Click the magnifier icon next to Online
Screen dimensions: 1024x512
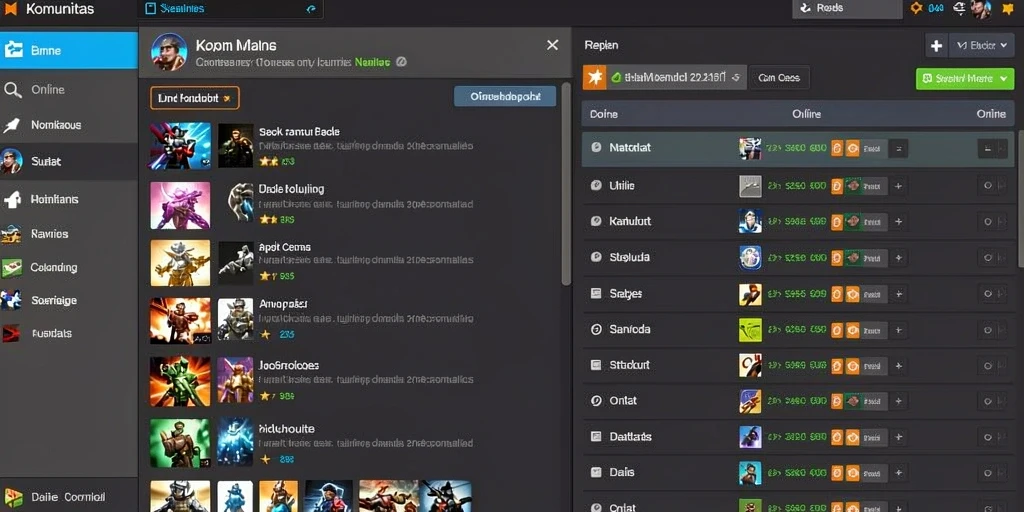12,89
